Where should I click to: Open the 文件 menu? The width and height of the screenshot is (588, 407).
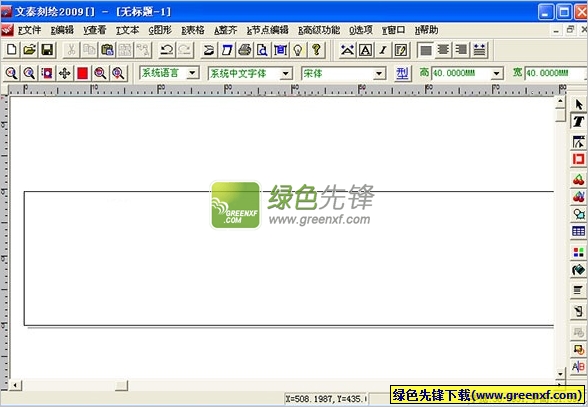pyautogui.click(x=29, y=30)
